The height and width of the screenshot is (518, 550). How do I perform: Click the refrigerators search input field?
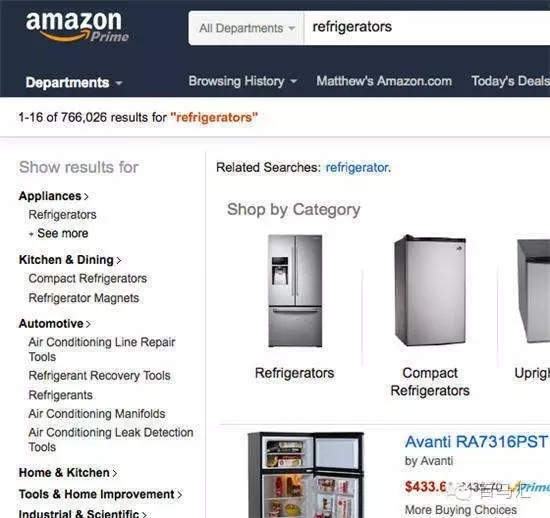pyautogui.click(x=427, y=27)
